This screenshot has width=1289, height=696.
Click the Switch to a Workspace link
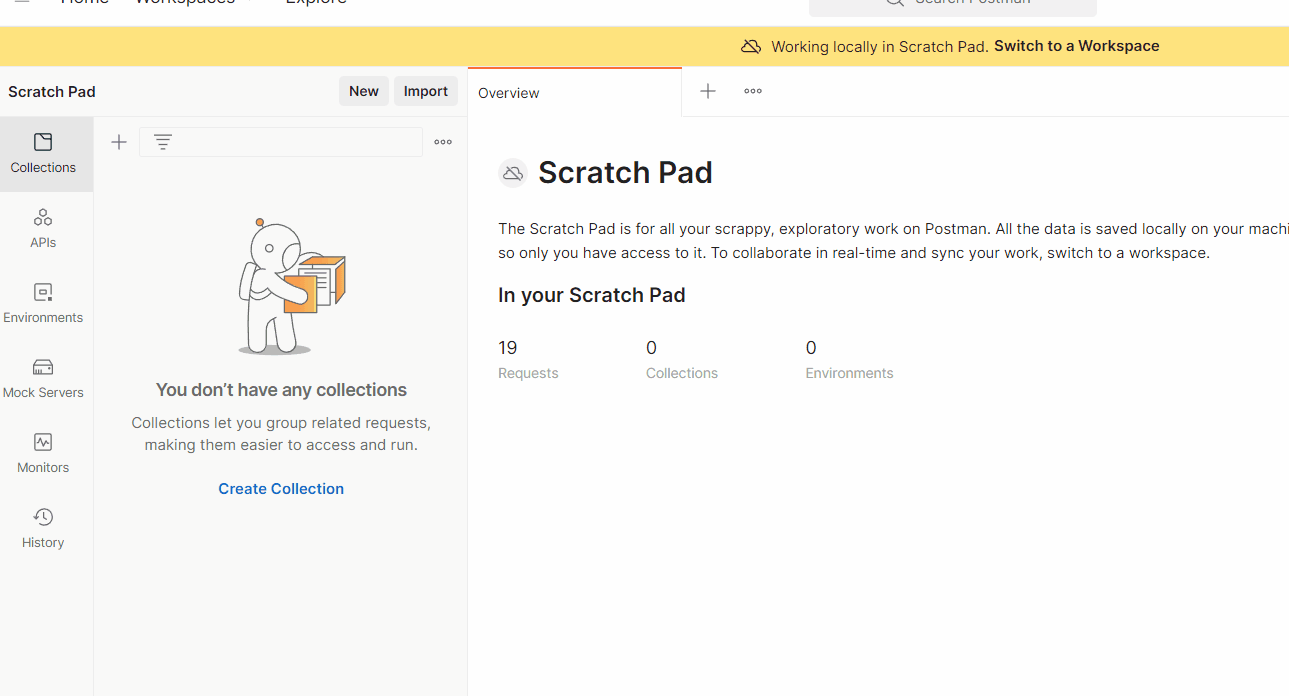point(1077,46)
